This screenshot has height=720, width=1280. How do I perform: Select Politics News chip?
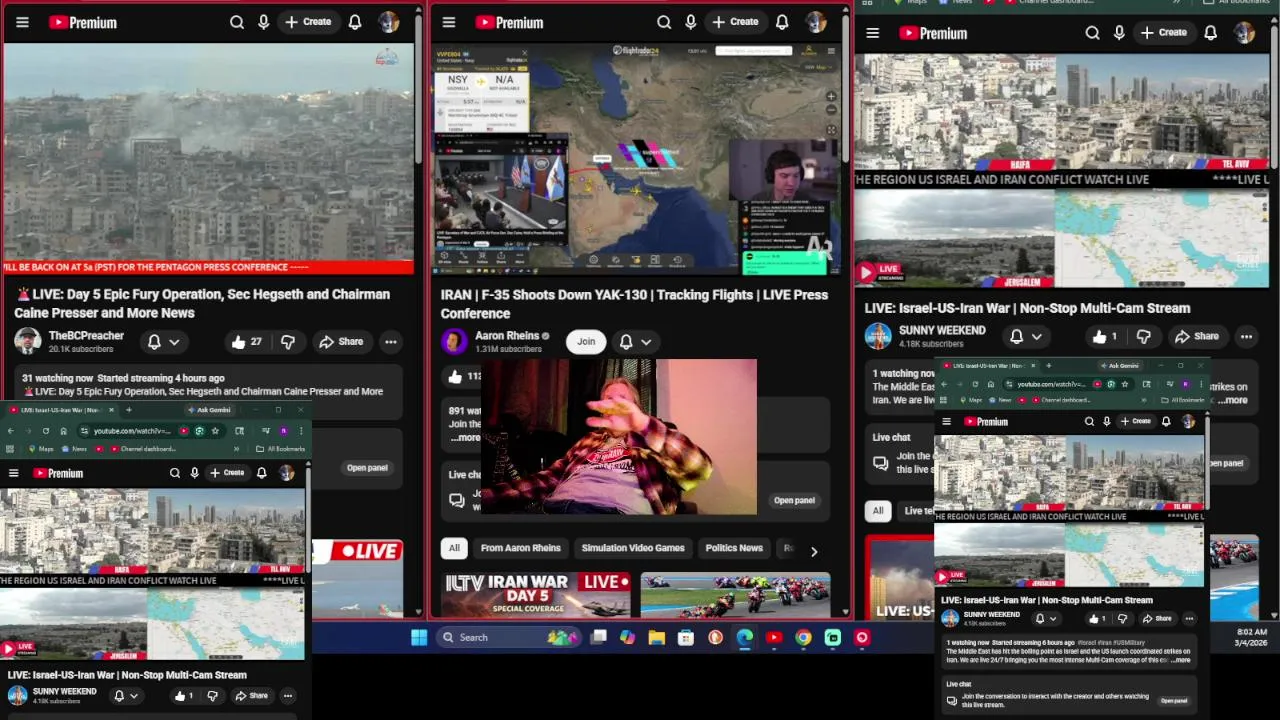(x=734, y=548)
